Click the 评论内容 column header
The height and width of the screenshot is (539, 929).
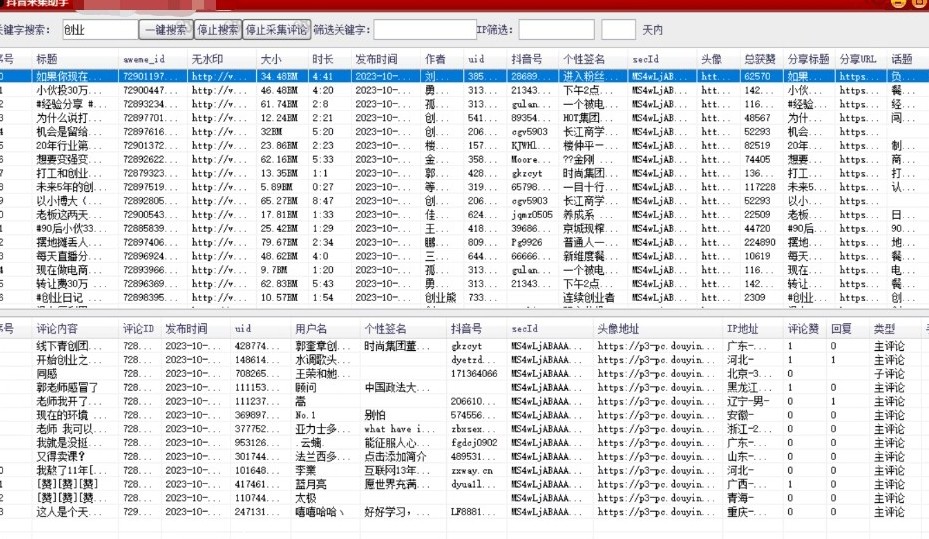[57, 329]
